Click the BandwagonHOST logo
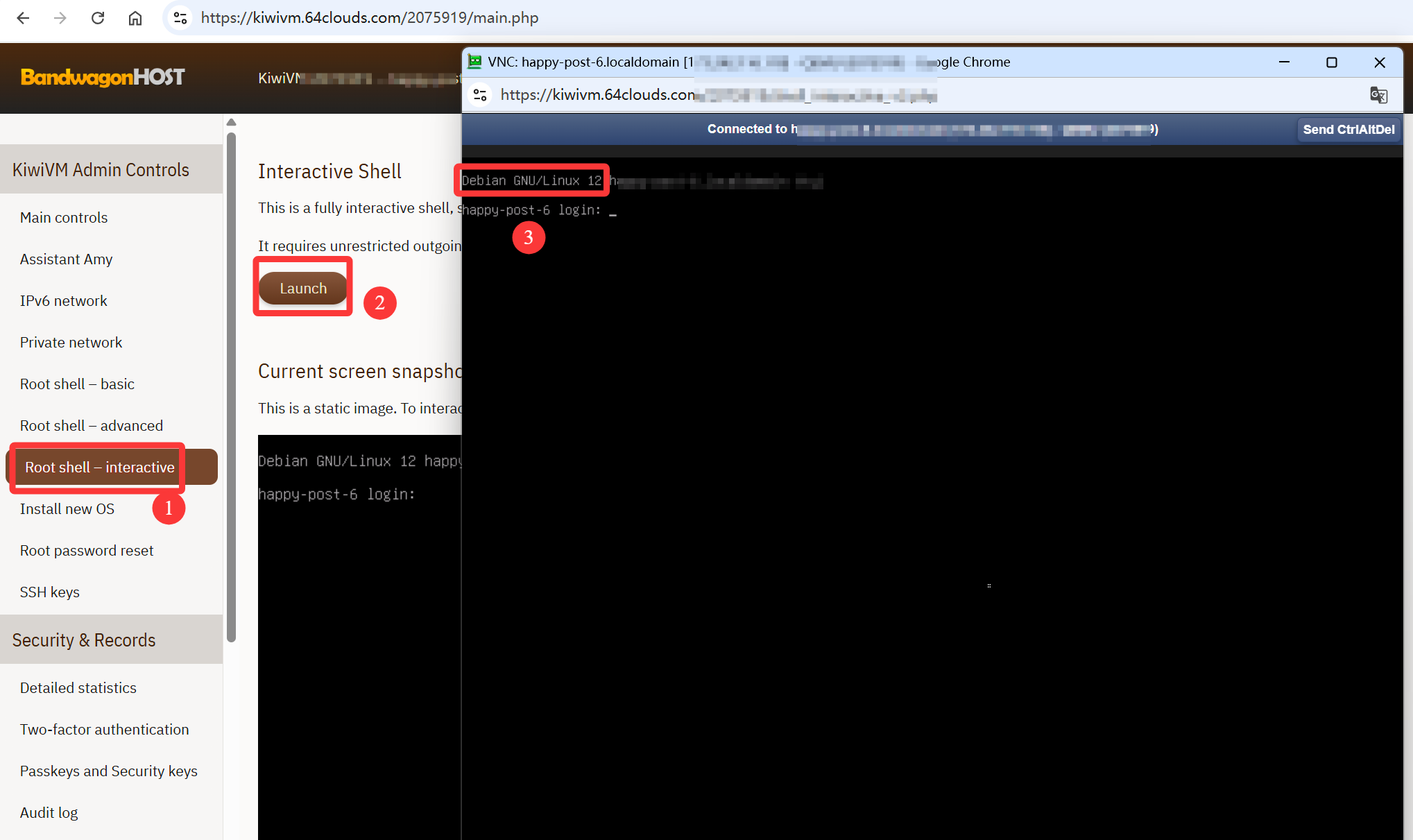The height and width of the screenshot is (840, 1413). tap(103, 77)
